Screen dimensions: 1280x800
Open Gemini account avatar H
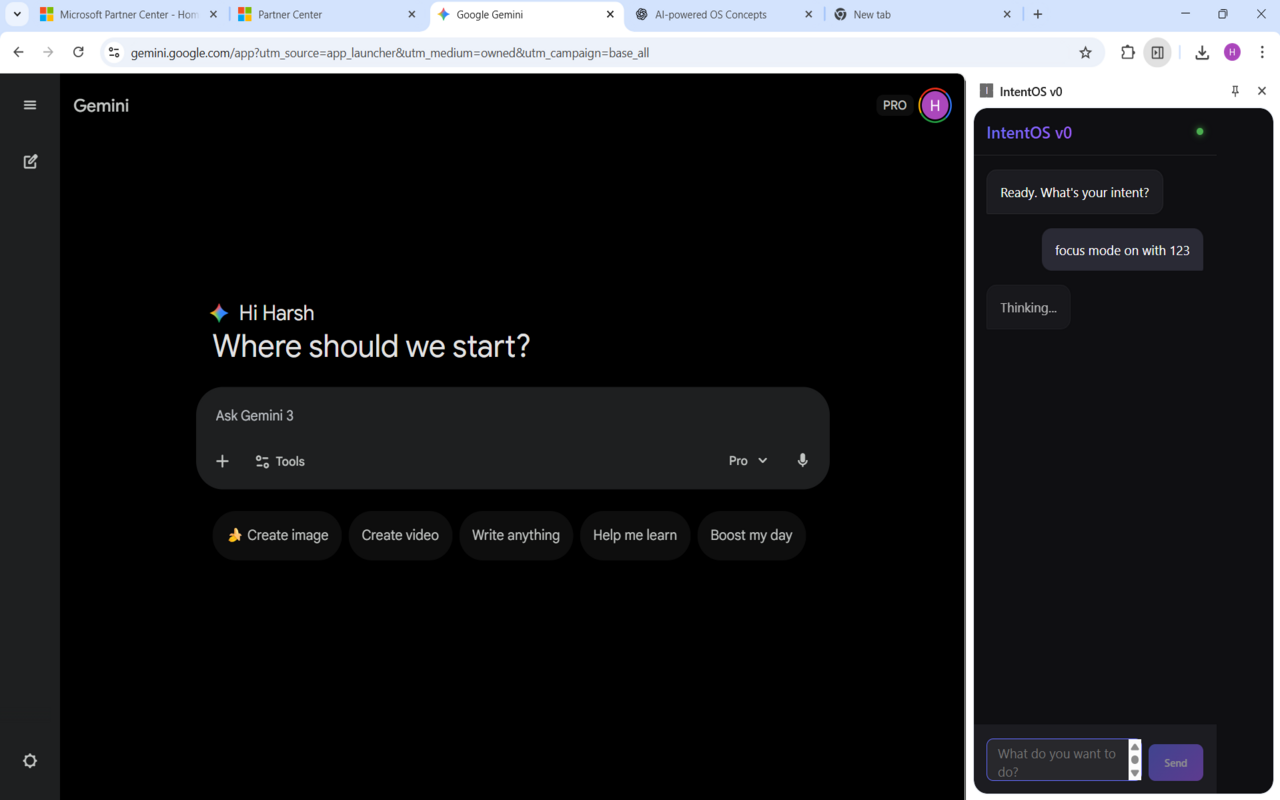tap(935, 105)
